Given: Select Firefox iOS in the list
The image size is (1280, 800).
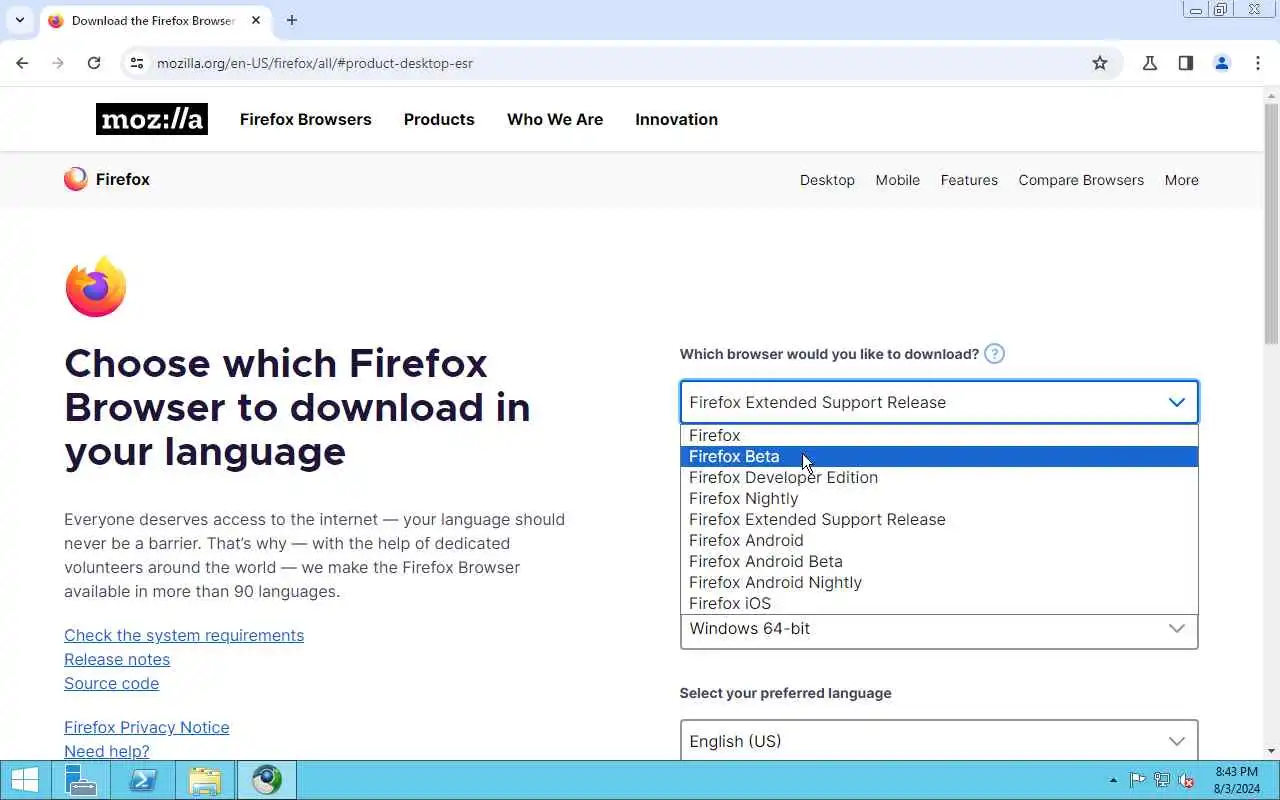Looking at the screenshot, I should (939, 603).
